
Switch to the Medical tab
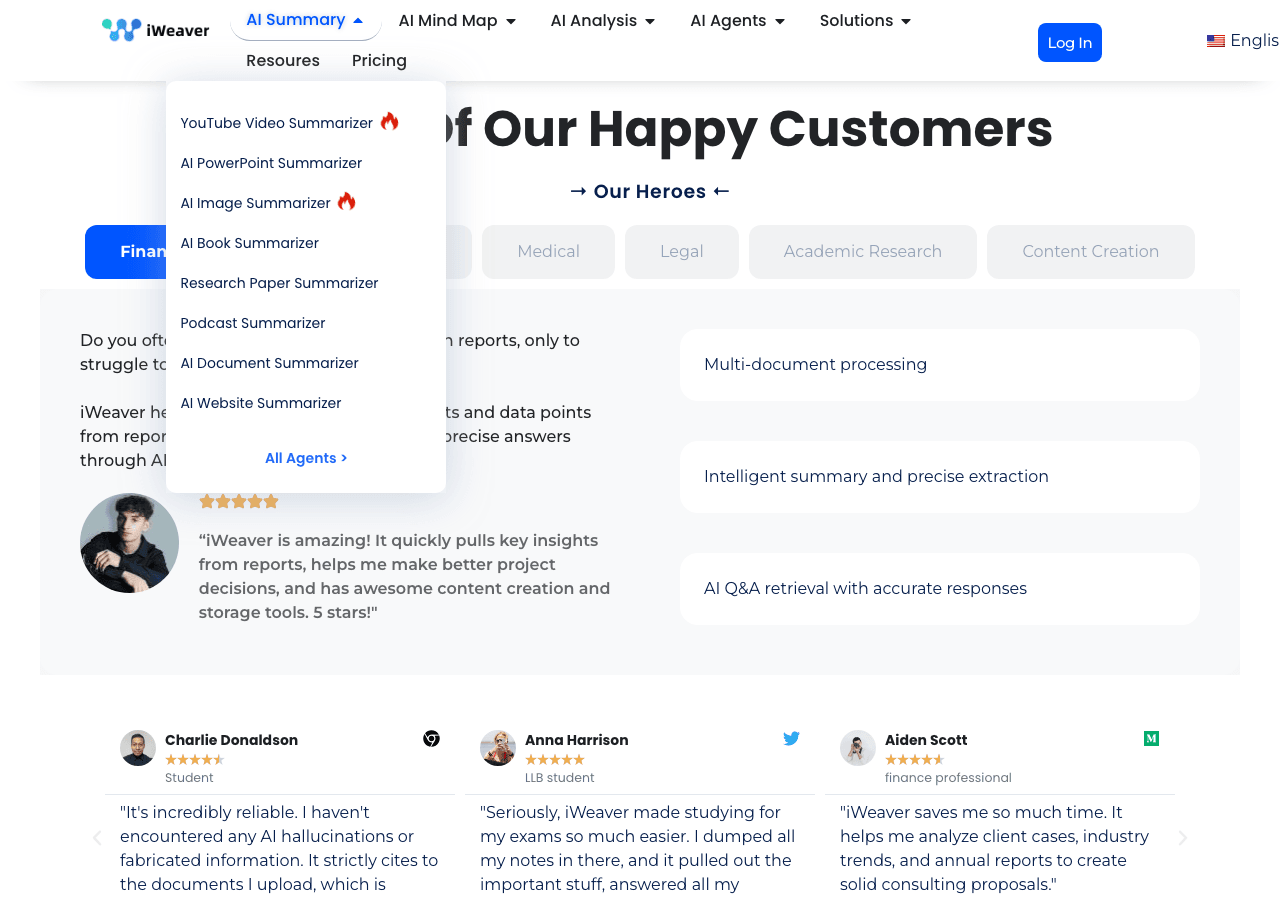548,252
